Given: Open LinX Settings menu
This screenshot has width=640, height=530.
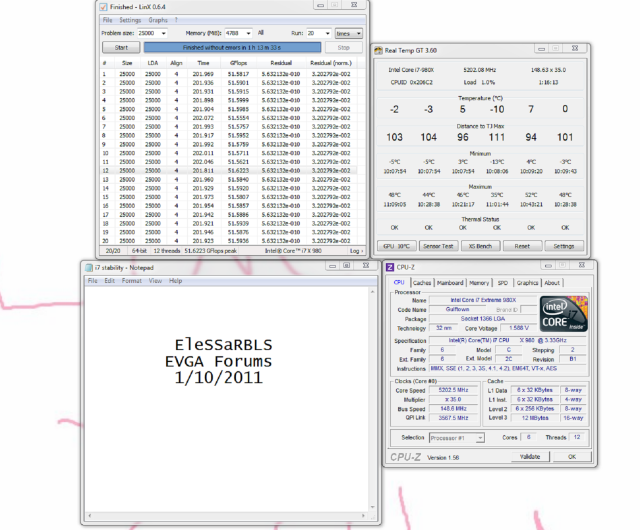Looking at the screenshot, I should click(130, 19).
